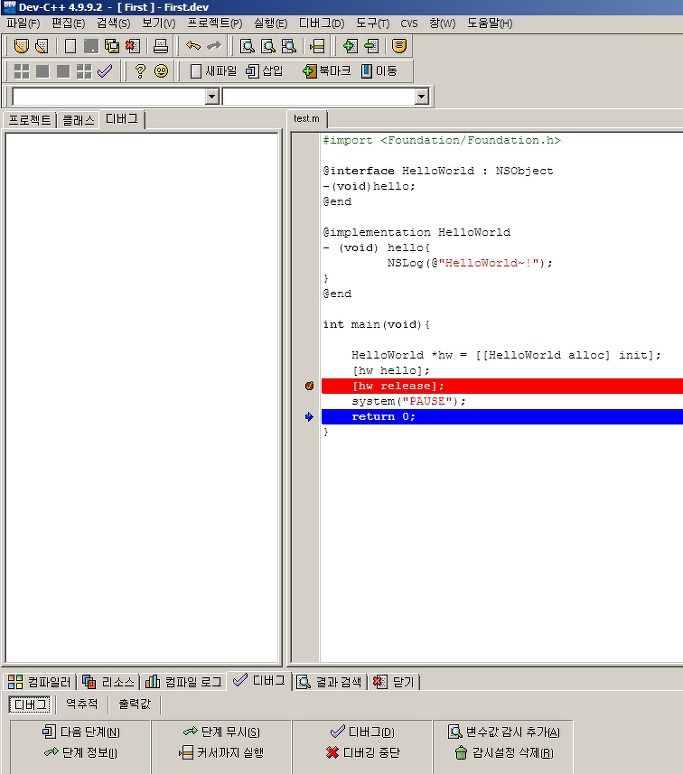Open the 파일(F) menu
683x774 pixels.
click(23, 23)
